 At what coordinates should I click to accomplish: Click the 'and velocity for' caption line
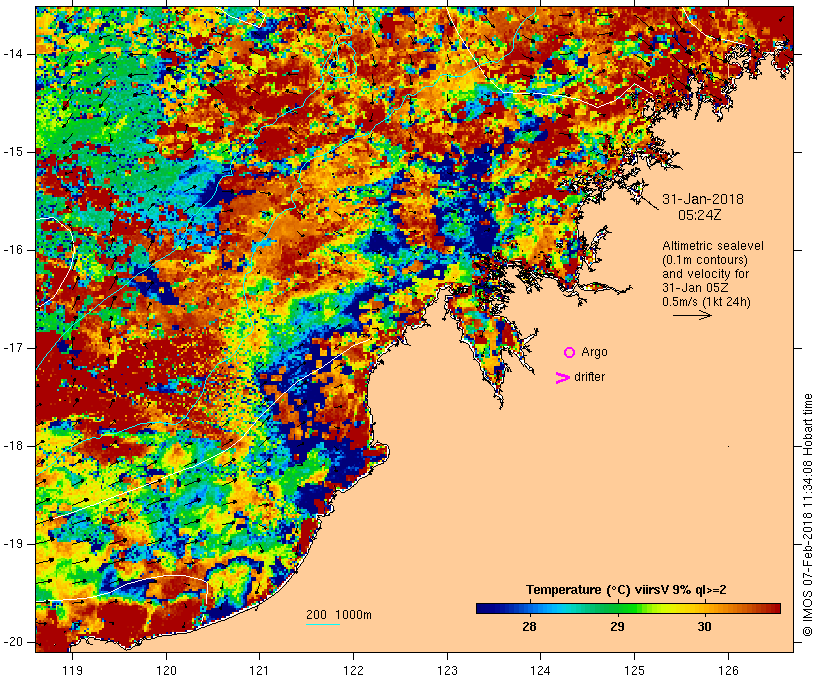[x=705, y=274]
